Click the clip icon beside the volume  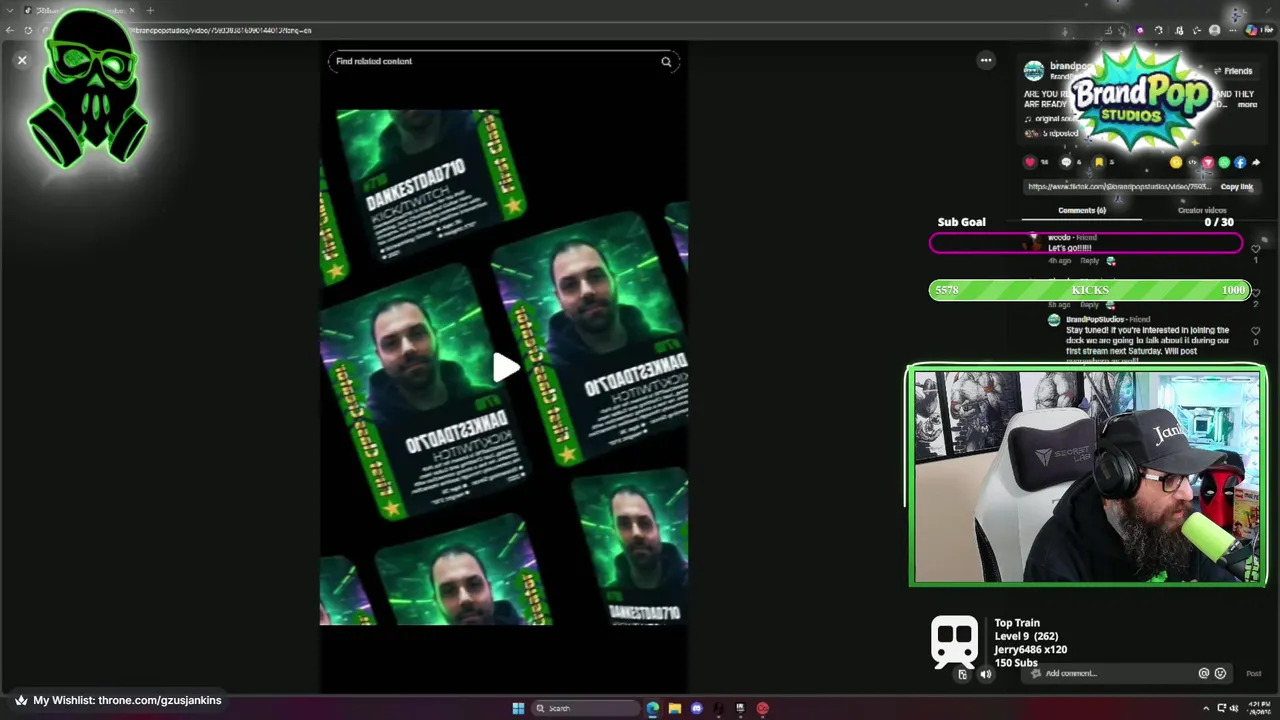click(963, 674)
